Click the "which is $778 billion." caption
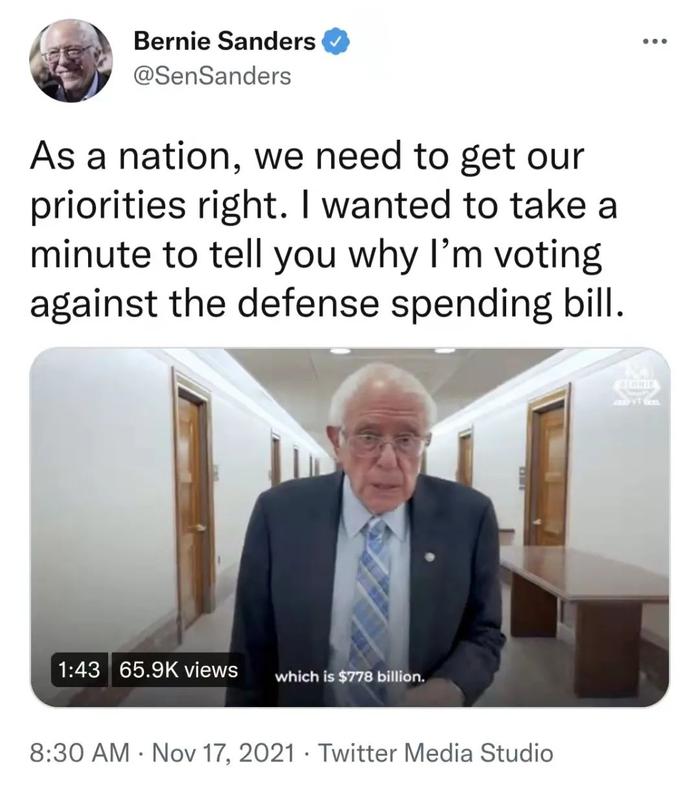Screen dimensions: 700x794 tap(349, 677)
